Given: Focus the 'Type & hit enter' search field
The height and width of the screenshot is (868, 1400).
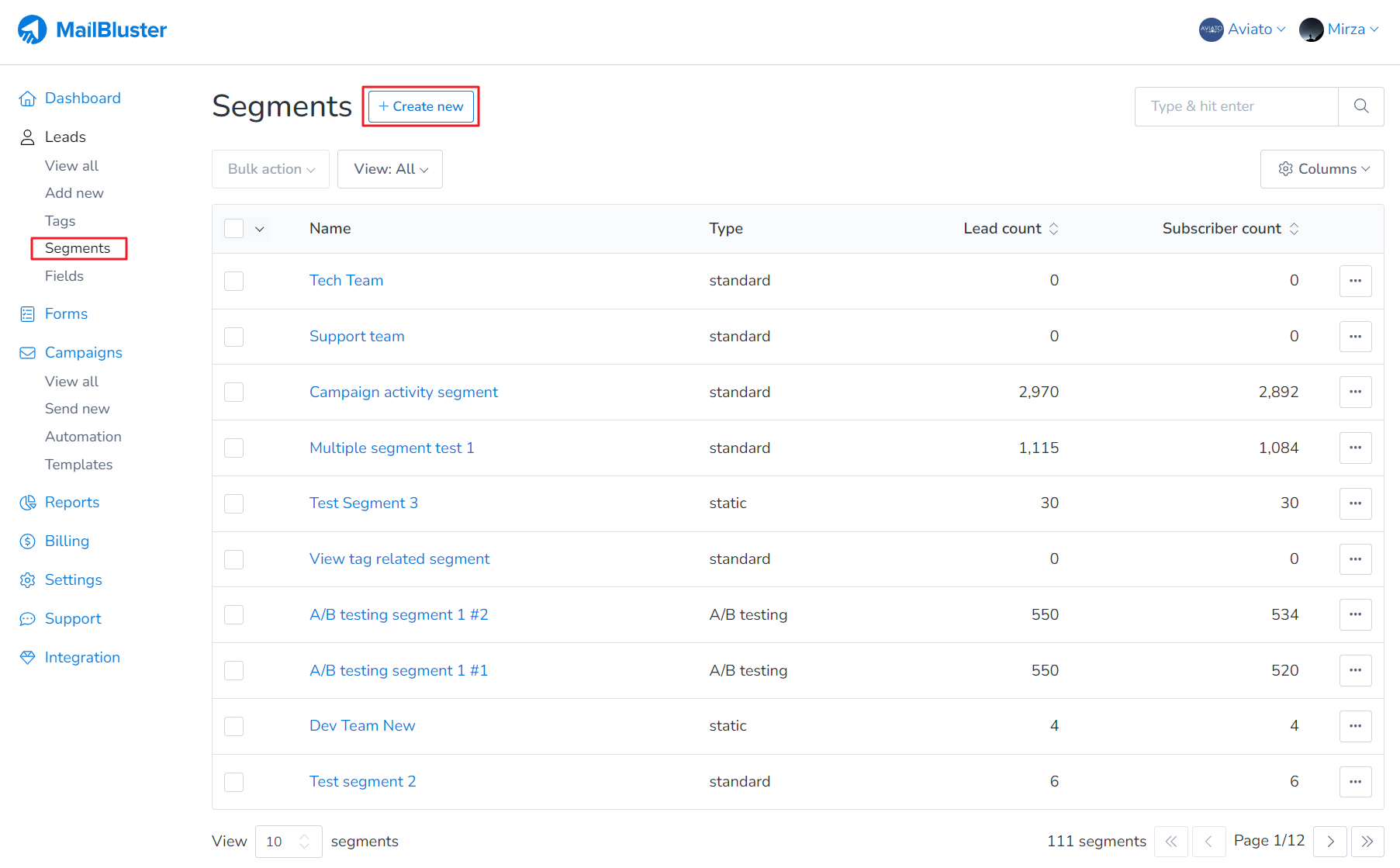Looking at the screenshot, I should (x=1236, y=106).
